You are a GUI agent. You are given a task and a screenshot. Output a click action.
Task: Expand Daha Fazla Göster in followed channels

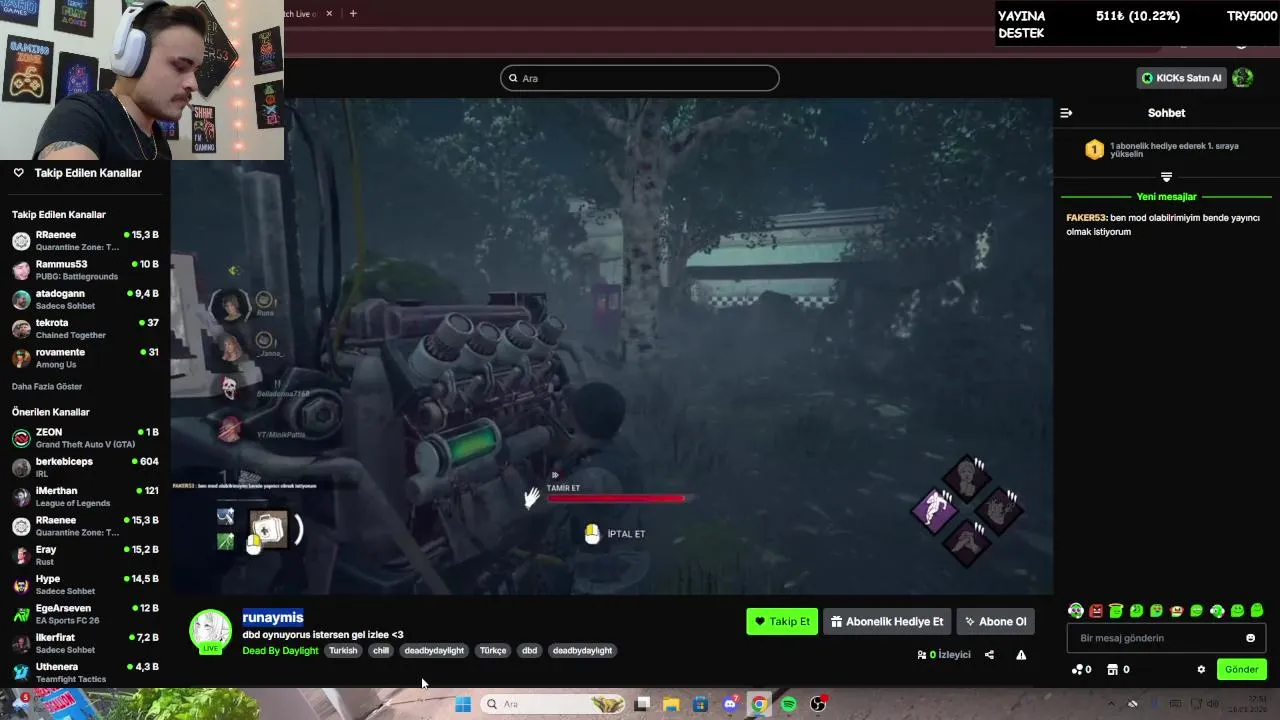coord(47,386)
